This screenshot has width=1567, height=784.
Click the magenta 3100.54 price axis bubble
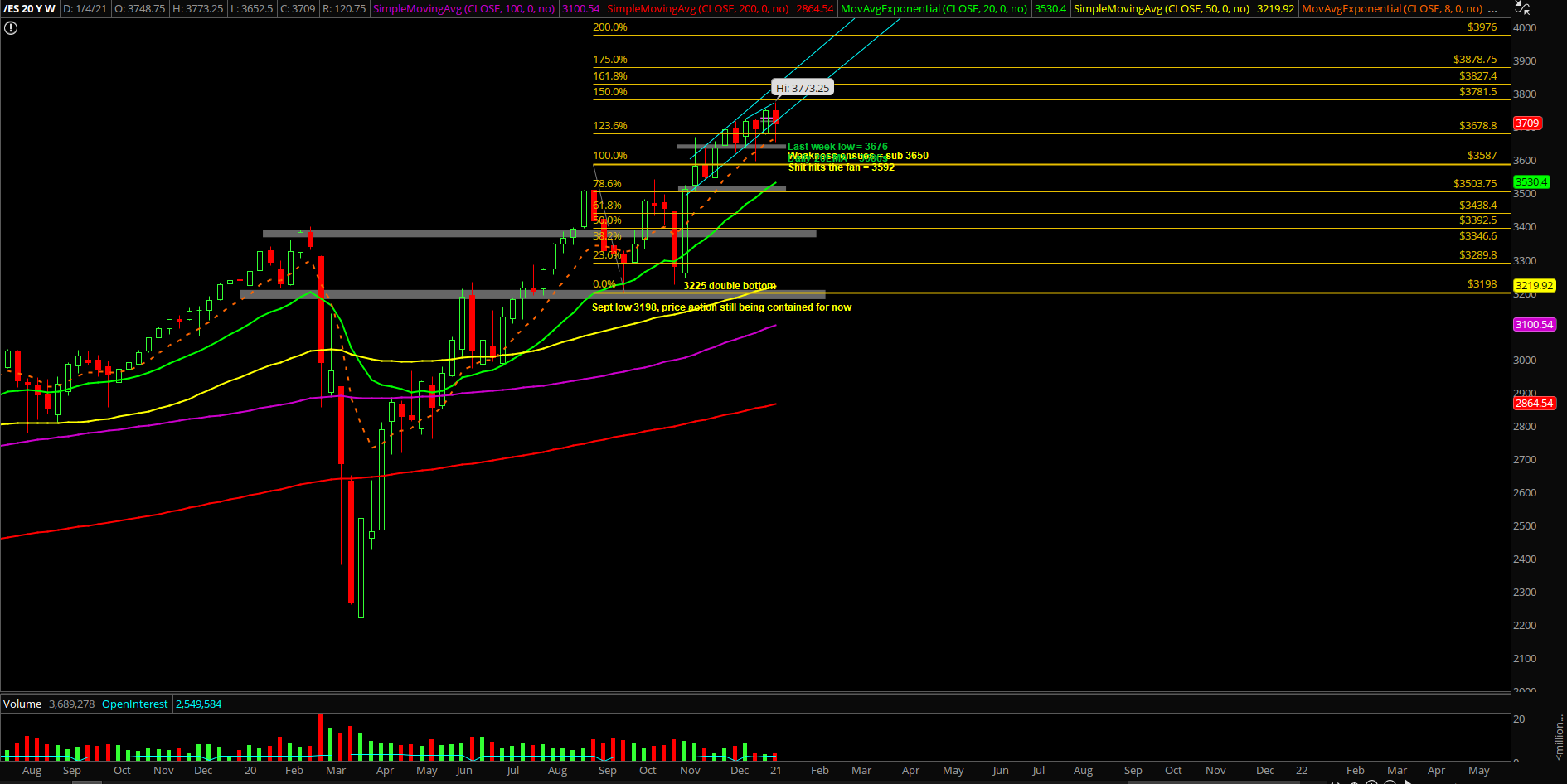click(x=1534, y=325)
